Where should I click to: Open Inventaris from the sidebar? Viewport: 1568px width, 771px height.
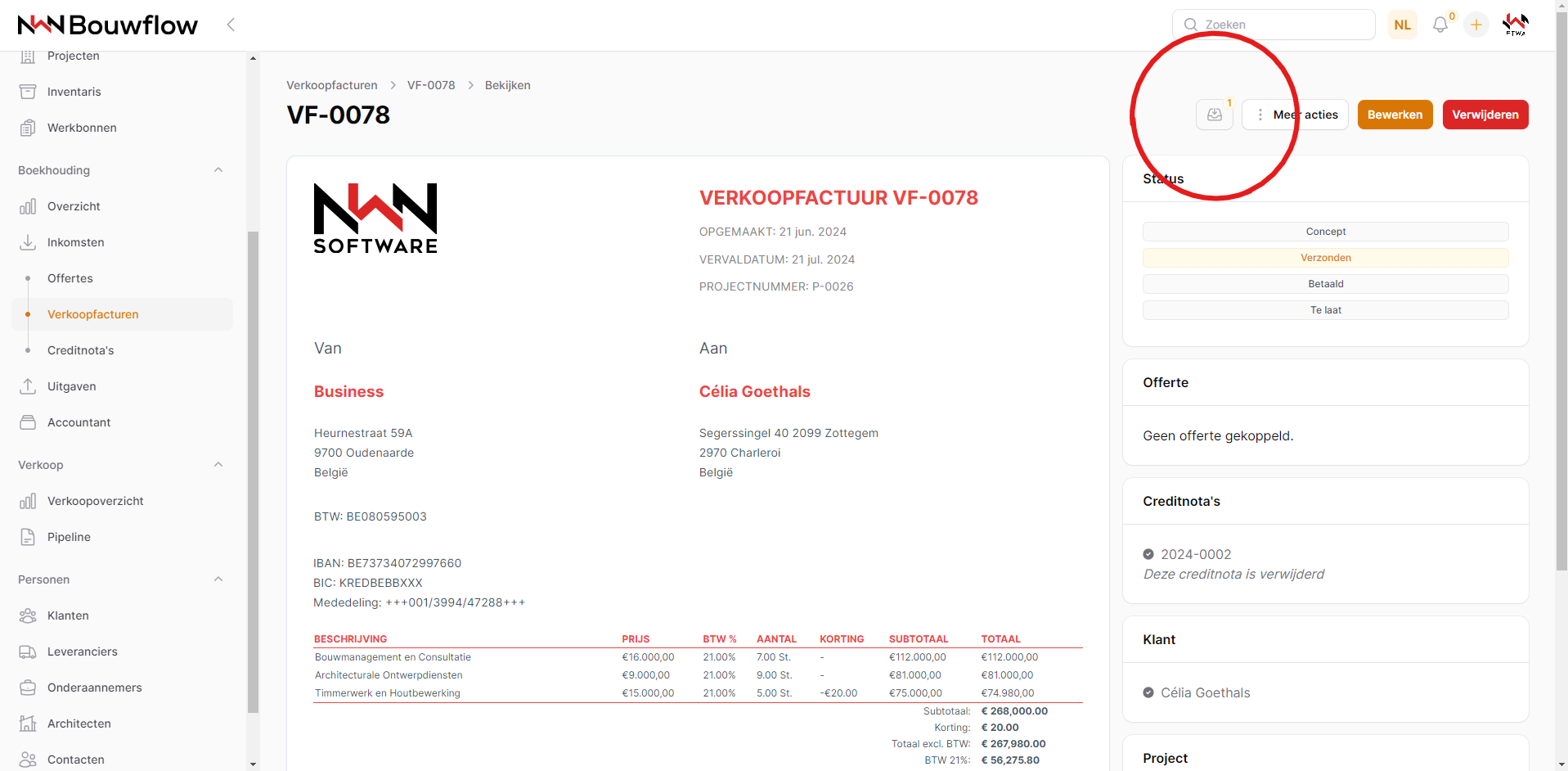[x=74, y=92]
